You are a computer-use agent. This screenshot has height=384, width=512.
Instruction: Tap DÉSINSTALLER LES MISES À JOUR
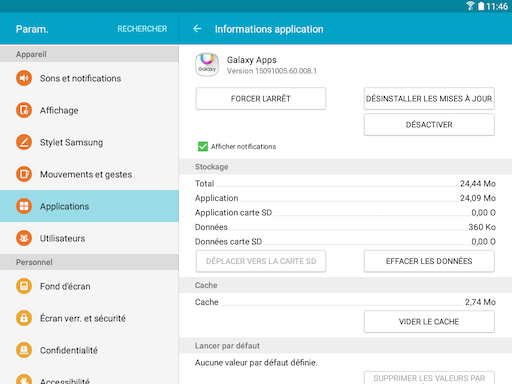[x=429, y=98]
